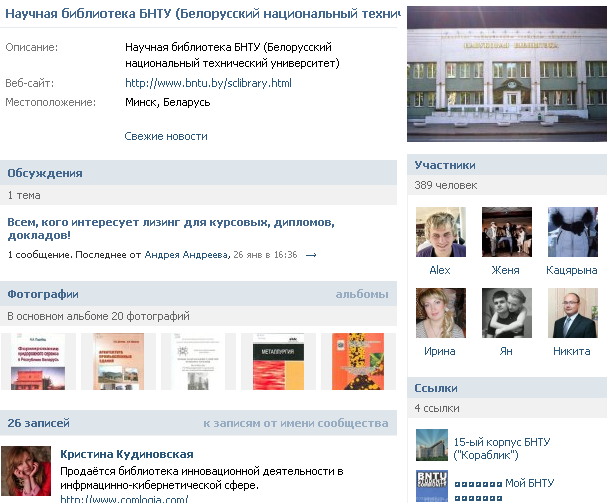Open the Фотографии section header
This screenshot has height=503, width=610.
[198, 294]
